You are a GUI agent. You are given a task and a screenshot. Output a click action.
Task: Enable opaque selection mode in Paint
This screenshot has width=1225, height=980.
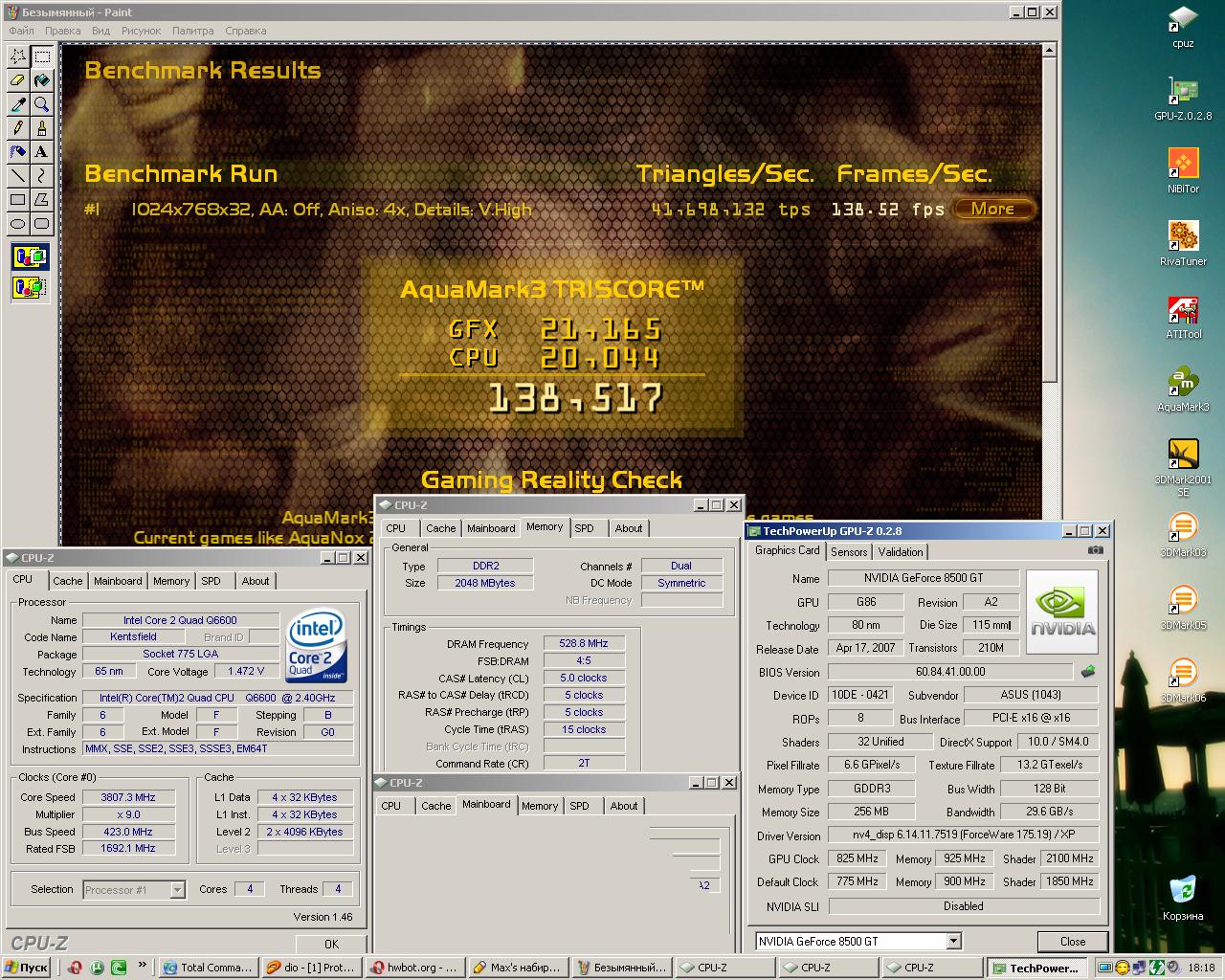click(30, 256)
